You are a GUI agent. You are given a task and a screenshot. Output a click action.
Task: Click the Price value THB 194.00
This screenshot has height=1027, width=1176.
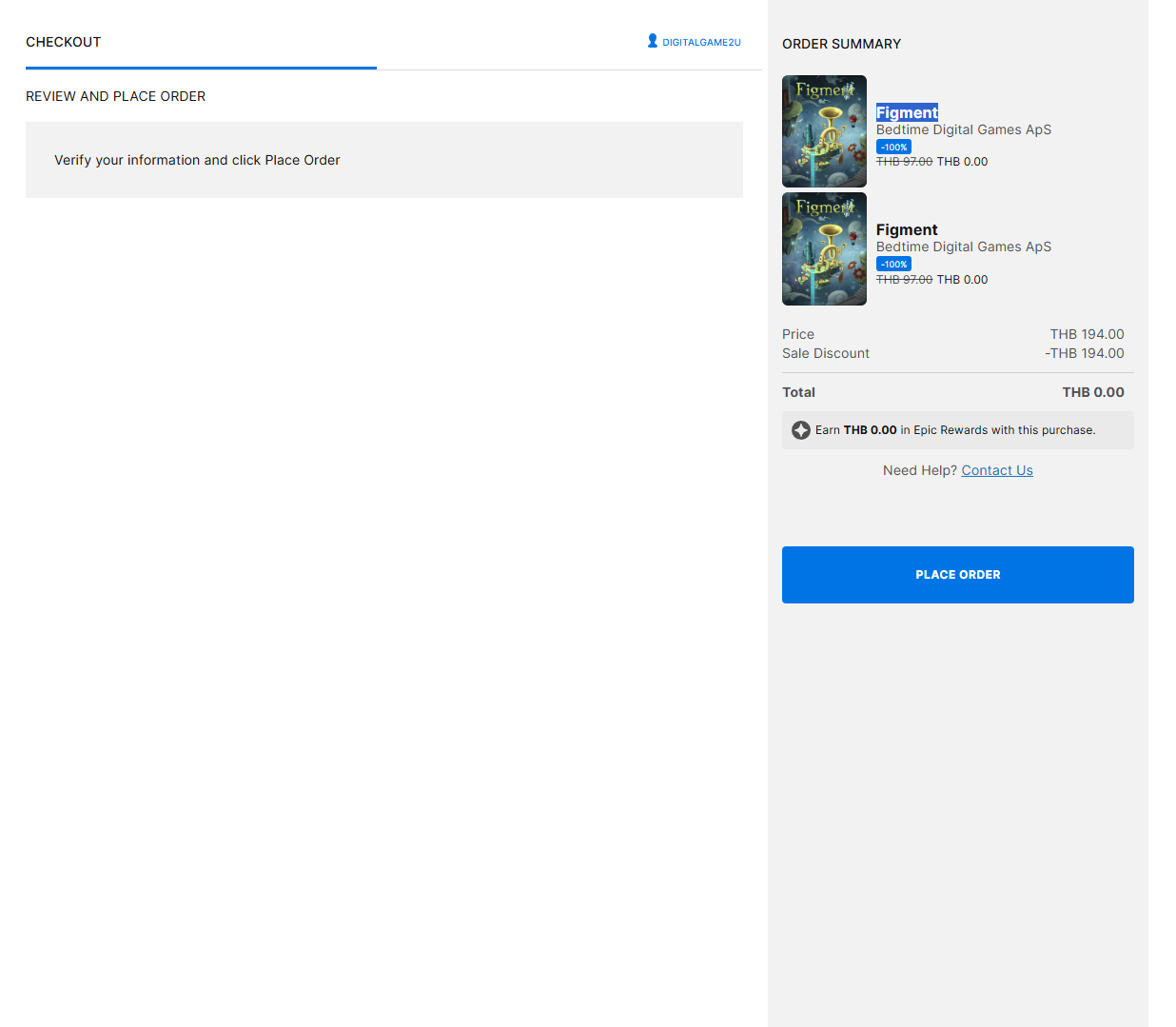1087,334
